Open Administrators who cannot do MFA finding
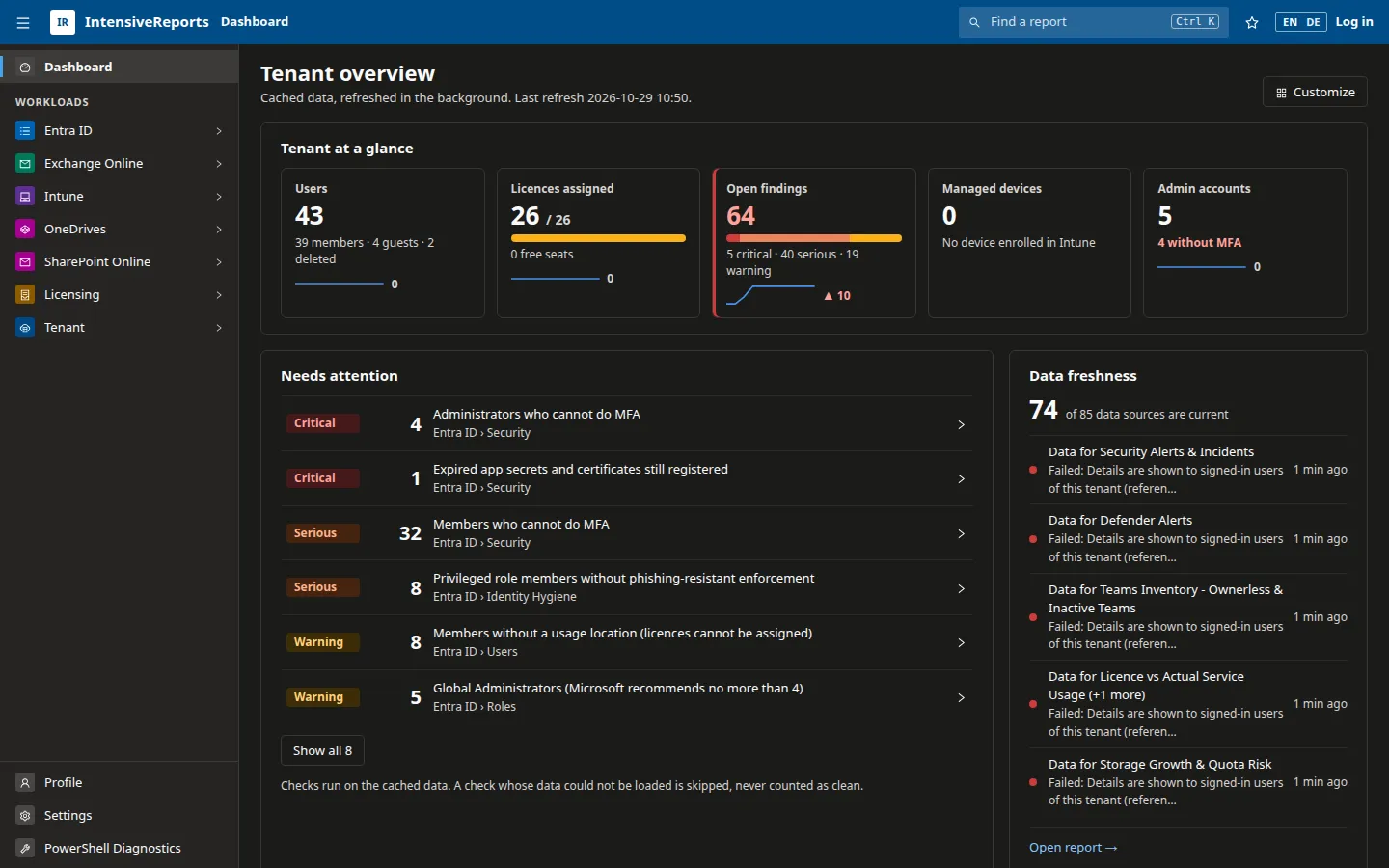Viewport: 1389px width, 868px height. [x=626, y=423]
